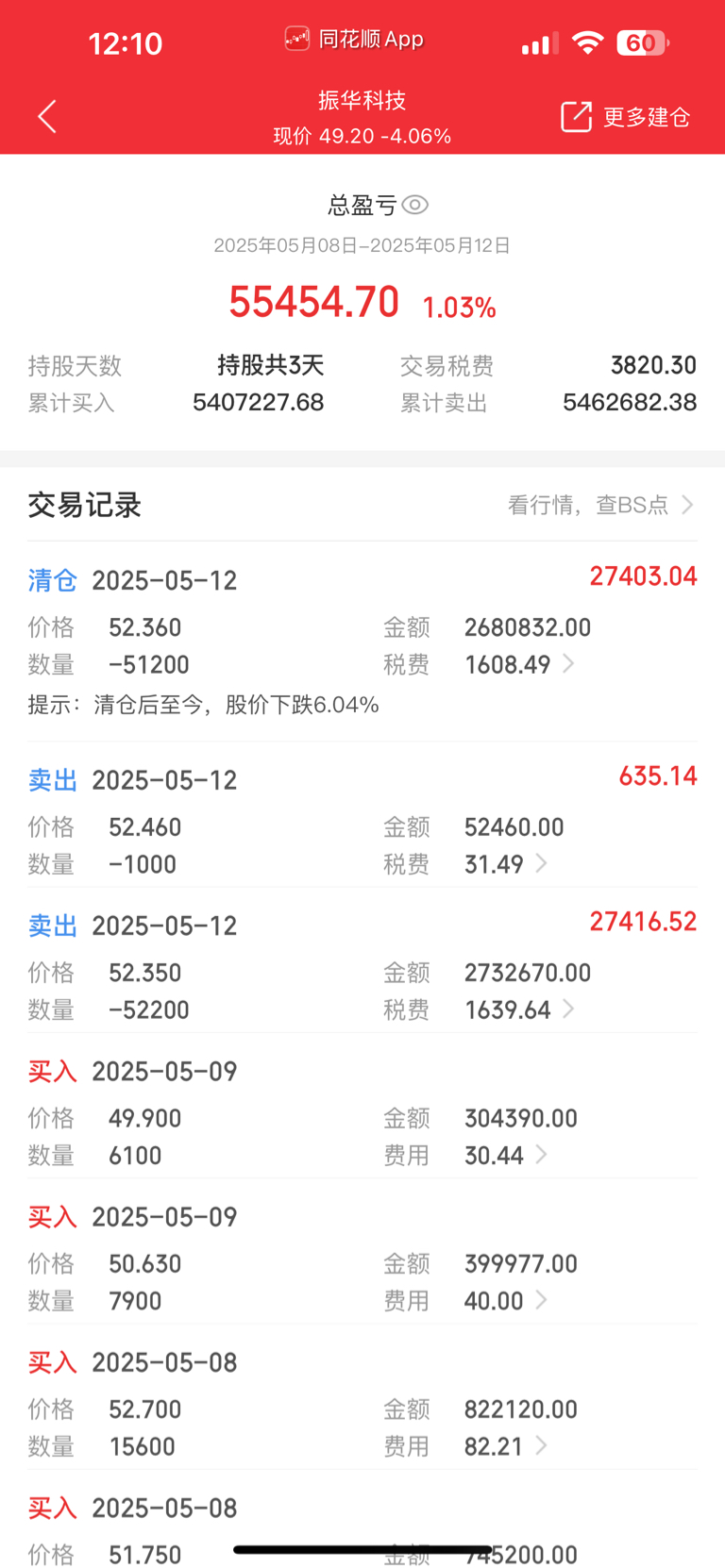Tap the cellular signal bars icon
Image resolution: width=725 pixels, height=1568 pixels.
tap(540, 43)
